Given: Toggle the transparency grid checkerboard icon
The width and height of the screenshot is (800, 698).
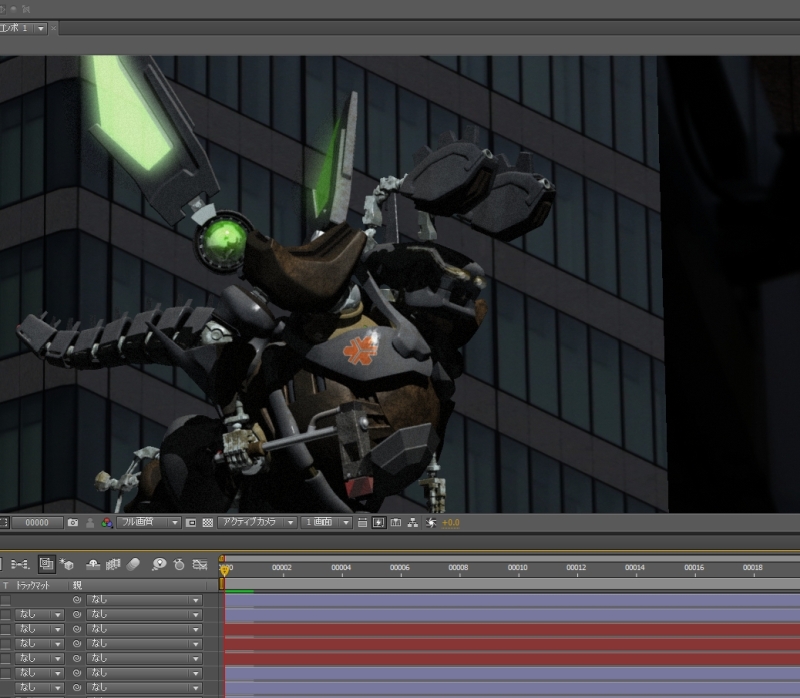Looking at the screenshot, I should coord(208,523).
